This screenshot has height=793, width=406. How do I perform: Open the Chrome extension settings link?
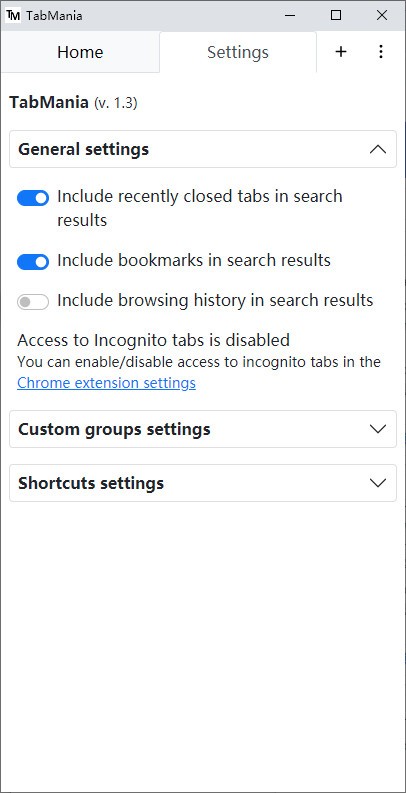click(106, 383)
